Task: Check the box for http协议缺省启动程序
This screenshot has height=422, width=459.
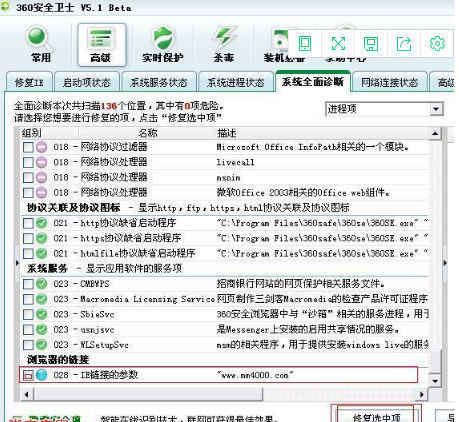Action: [x=28, y=223]
